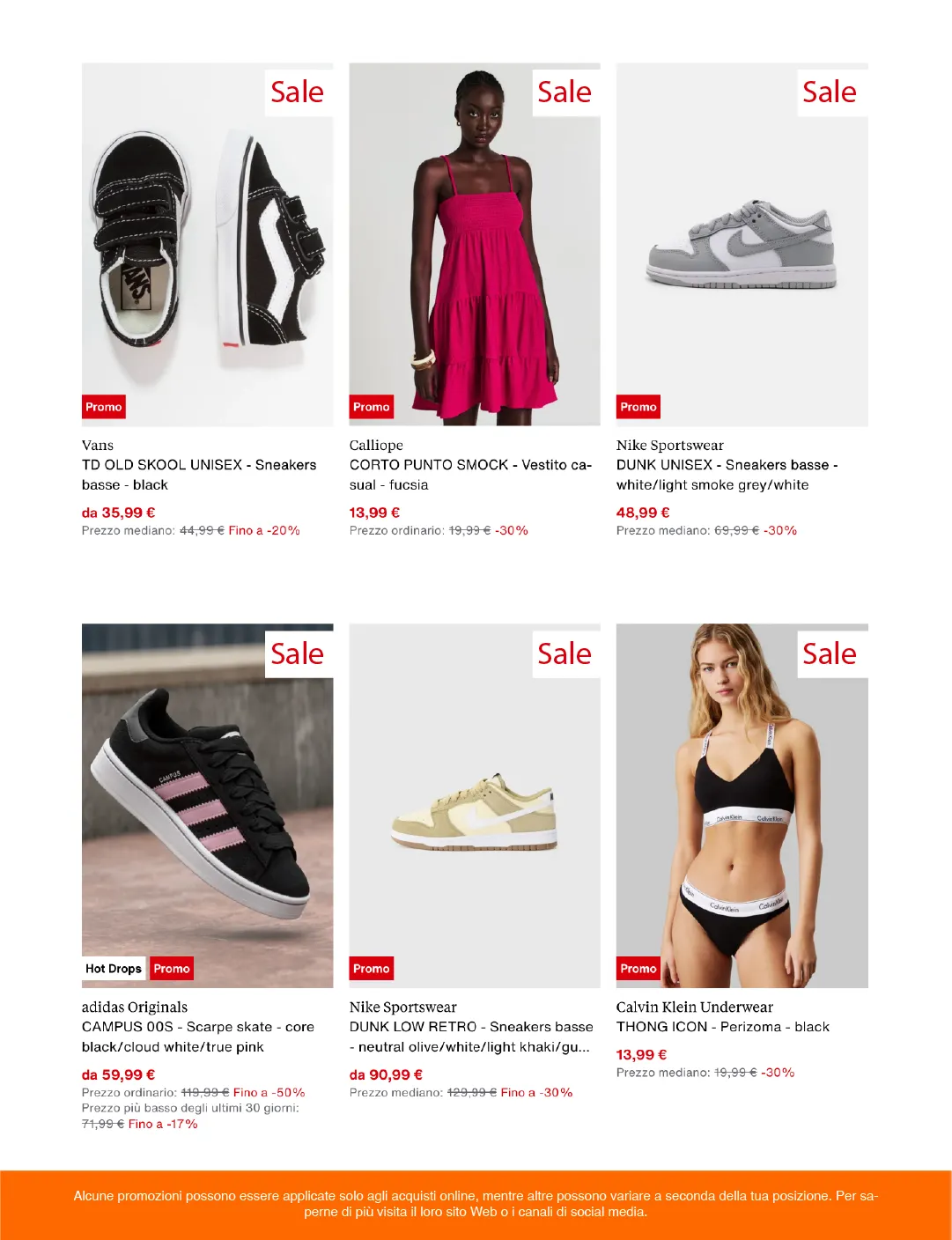Click the Promo tag on Calvin Klein image
Viewport: 952px width, 1240px height.
click(x=638, y=969)
